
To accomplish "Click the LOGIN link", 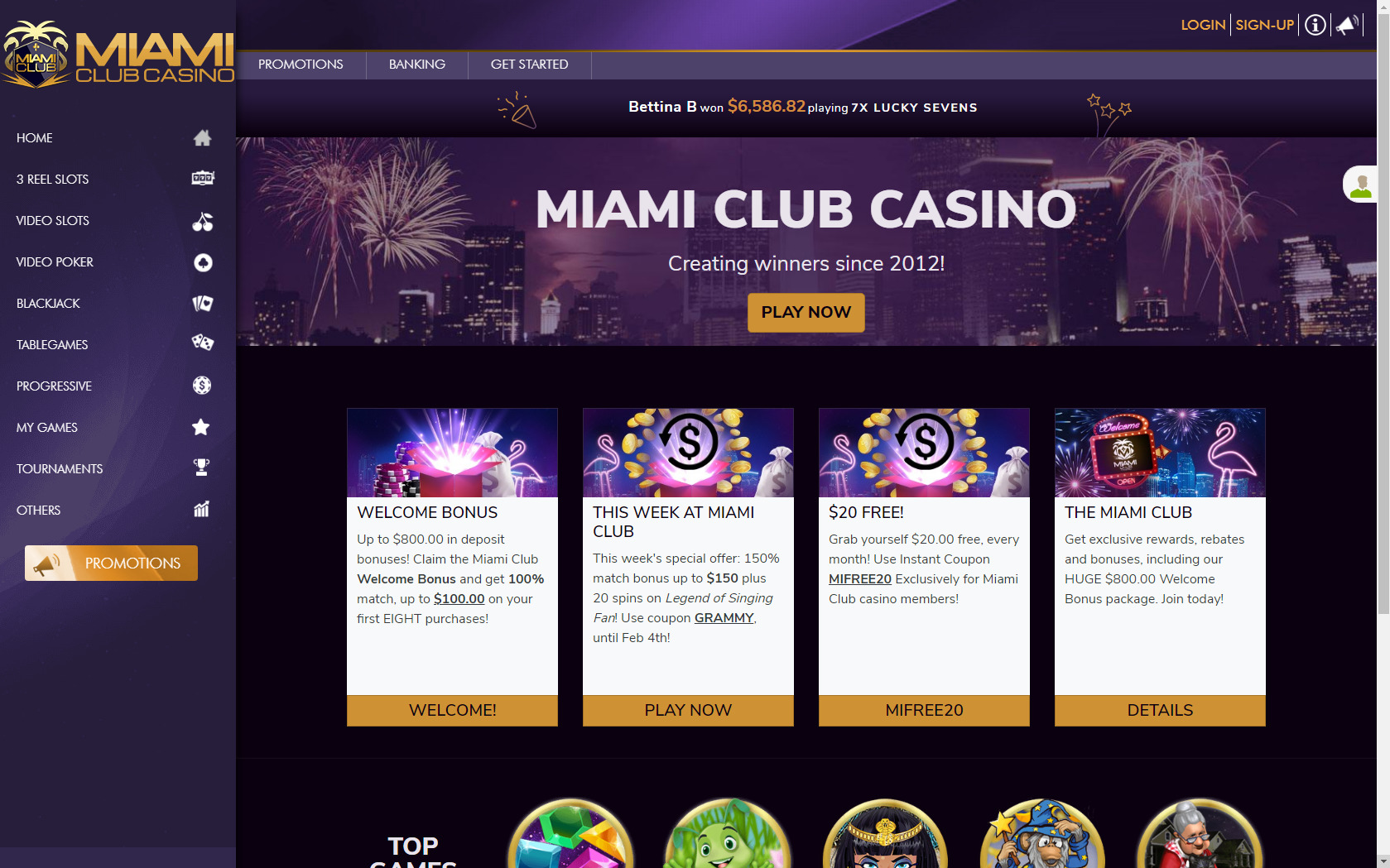I will click(x=1203, y=25).
